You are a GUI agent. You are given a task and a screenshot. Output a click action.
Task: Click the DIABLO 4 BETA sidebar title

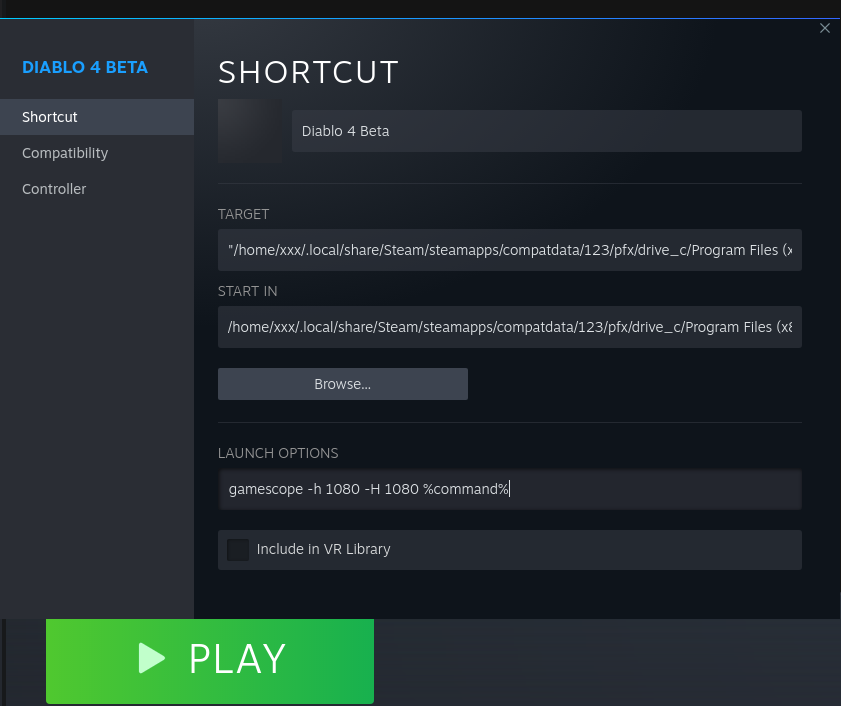click(x=85, y=67)
